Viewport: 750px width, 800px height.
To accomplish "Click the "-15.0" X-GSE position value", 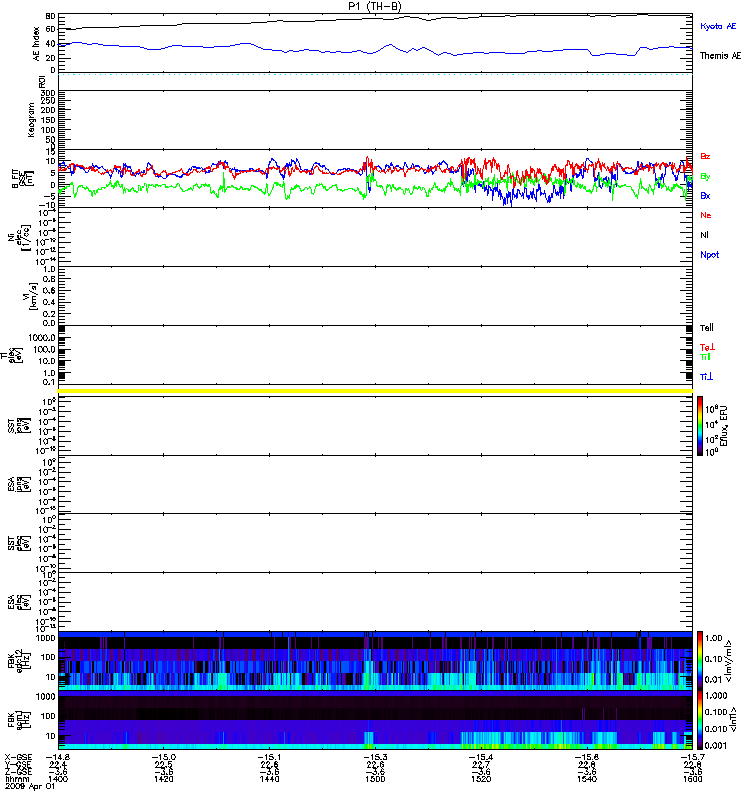I will pos(164,757).
